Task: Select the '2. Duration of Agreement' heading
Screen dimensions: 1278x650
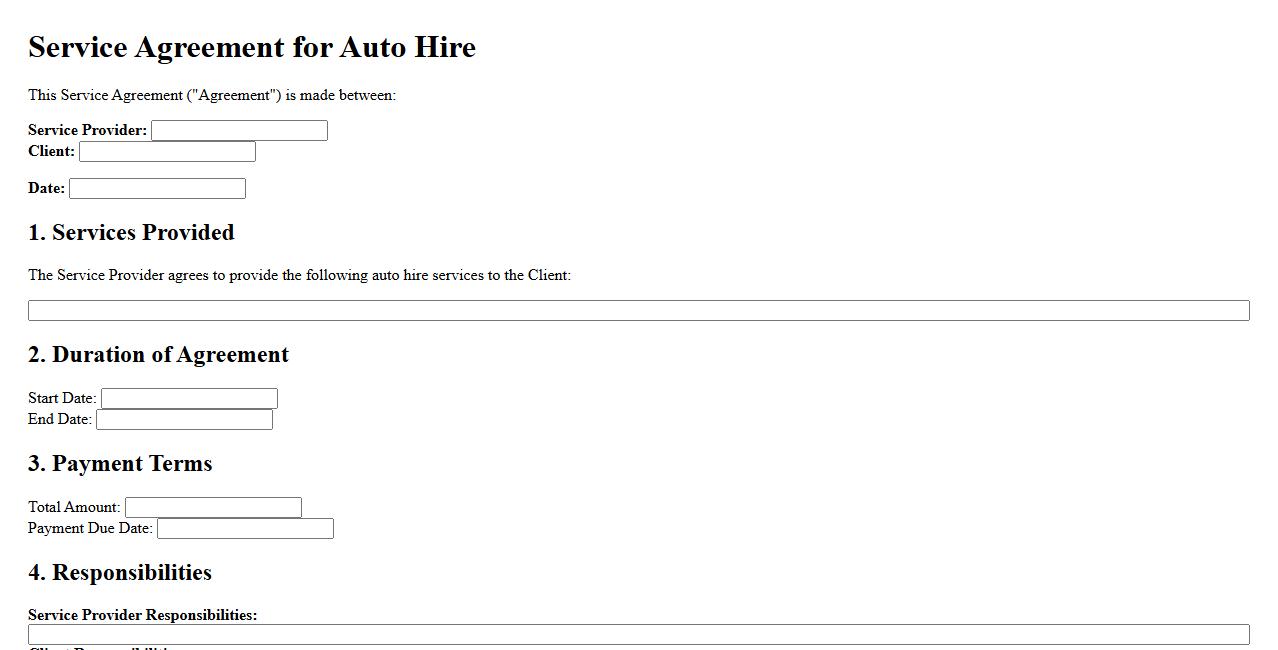Action: coord(158,355)
